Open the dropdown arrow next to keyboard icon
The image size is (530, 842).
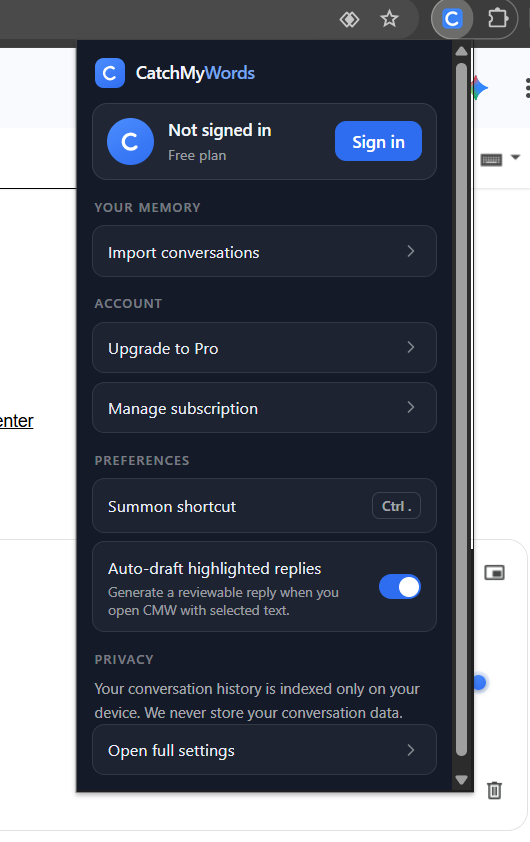click(516, 157)
